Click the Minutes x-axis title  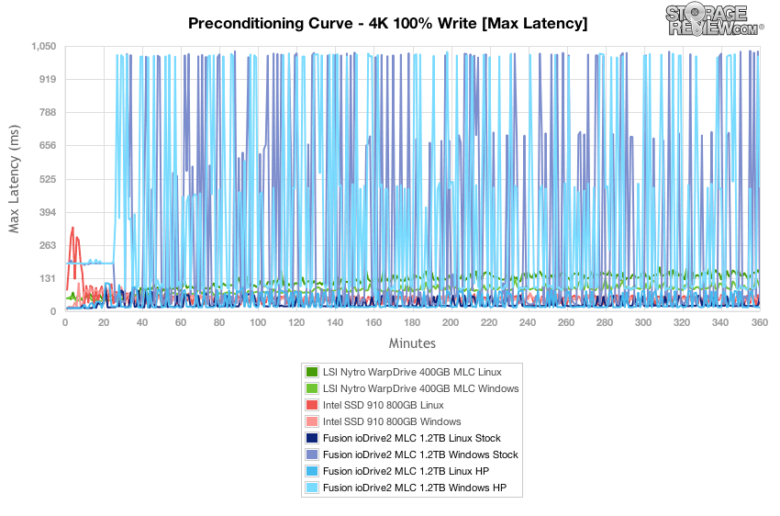point(412,343)
